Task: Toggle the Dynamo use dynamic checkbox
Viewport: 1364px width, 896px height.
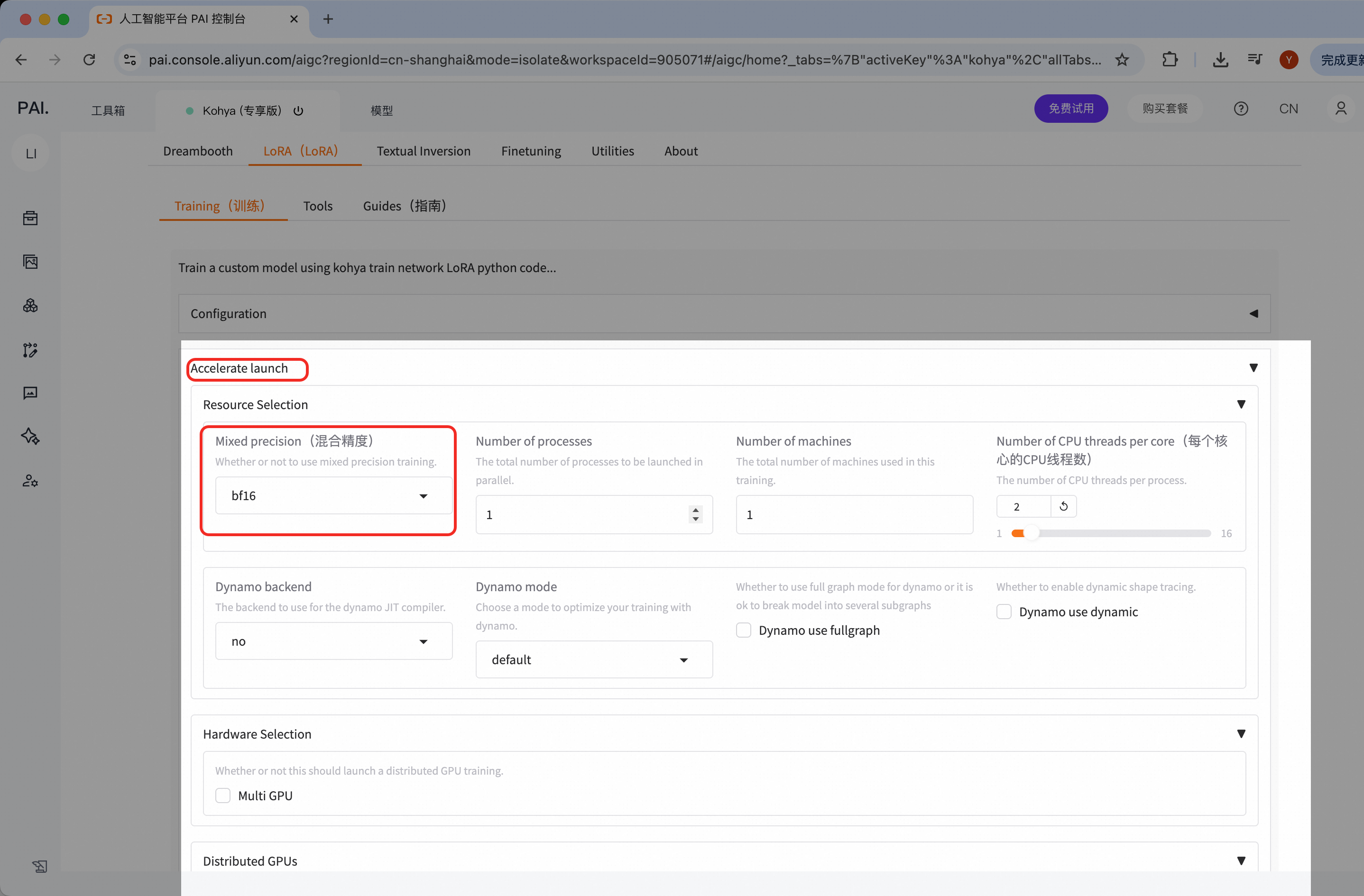Action: (1004, 612)
